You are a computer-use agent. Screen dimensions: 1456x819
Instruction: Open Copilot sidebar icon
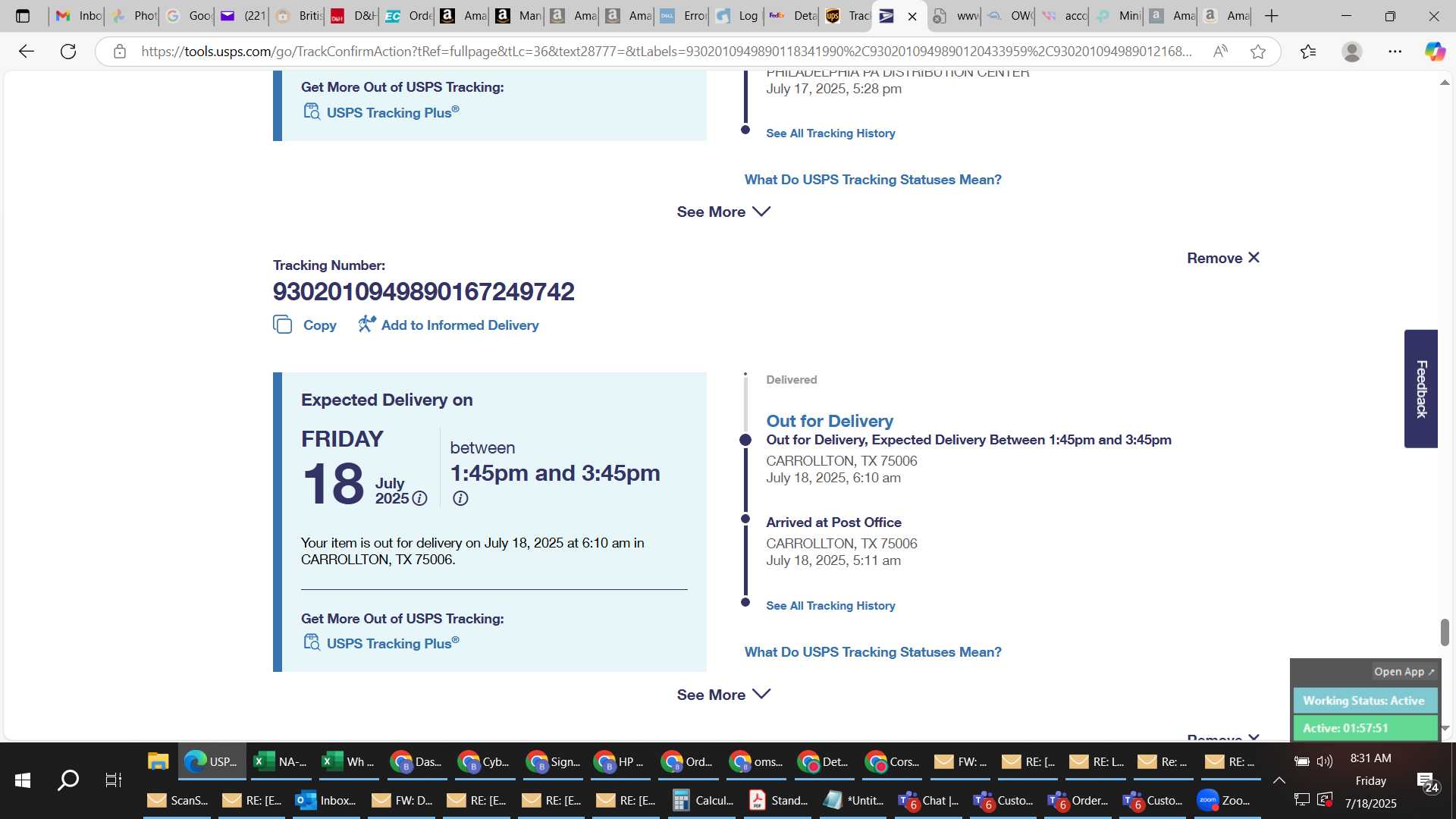pos(1435,52)
